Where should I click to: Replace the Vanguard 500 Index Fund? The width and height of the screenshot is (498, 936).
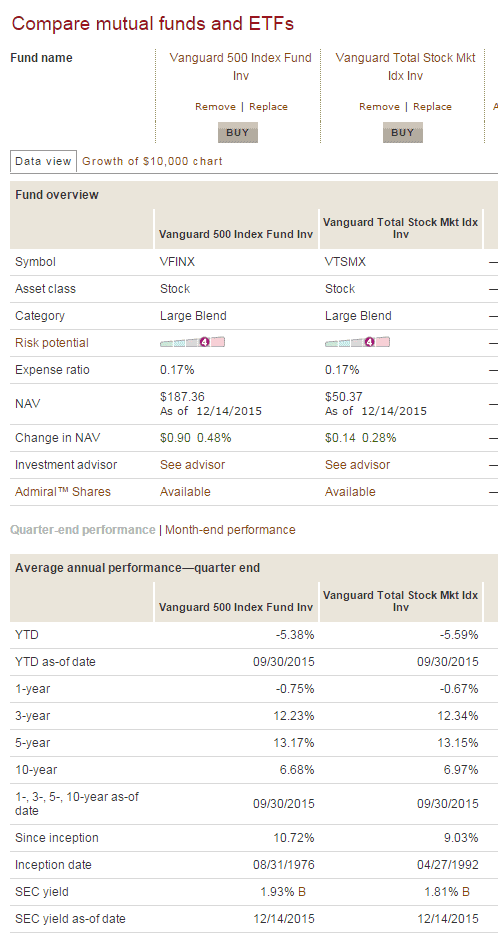[x=268, y=107]
